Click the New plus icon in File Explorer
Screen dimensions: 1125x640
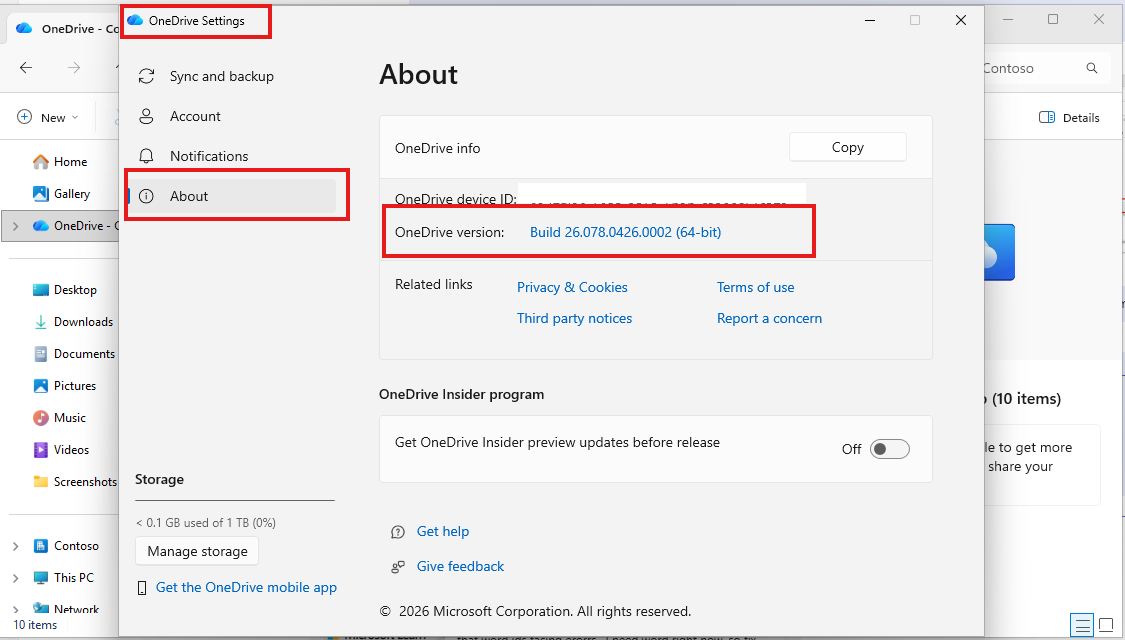click(x=24, y=117)
